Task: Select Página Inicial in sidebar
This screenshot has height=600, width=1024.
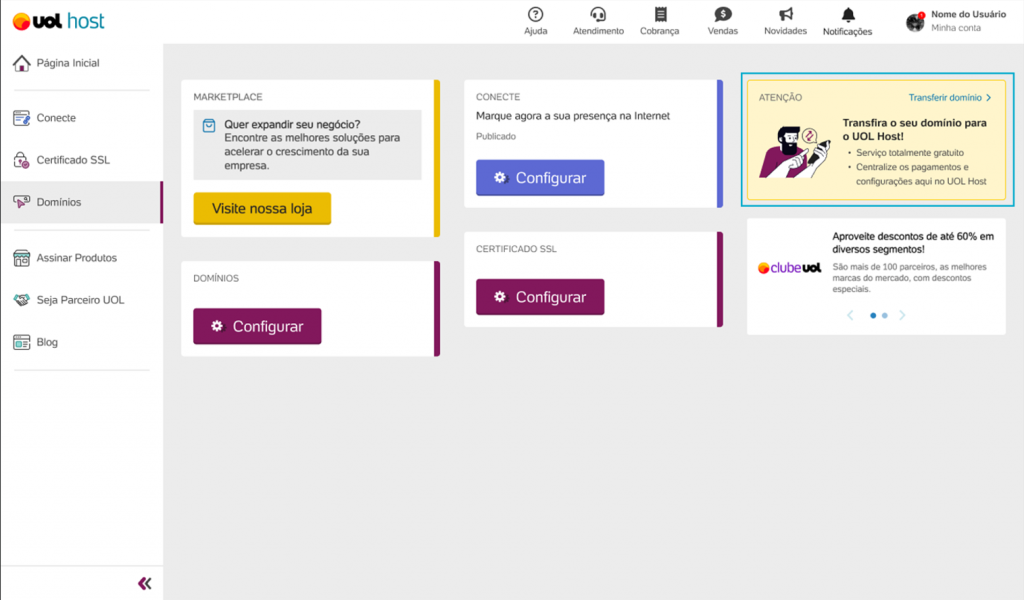Action: (67, 63)
